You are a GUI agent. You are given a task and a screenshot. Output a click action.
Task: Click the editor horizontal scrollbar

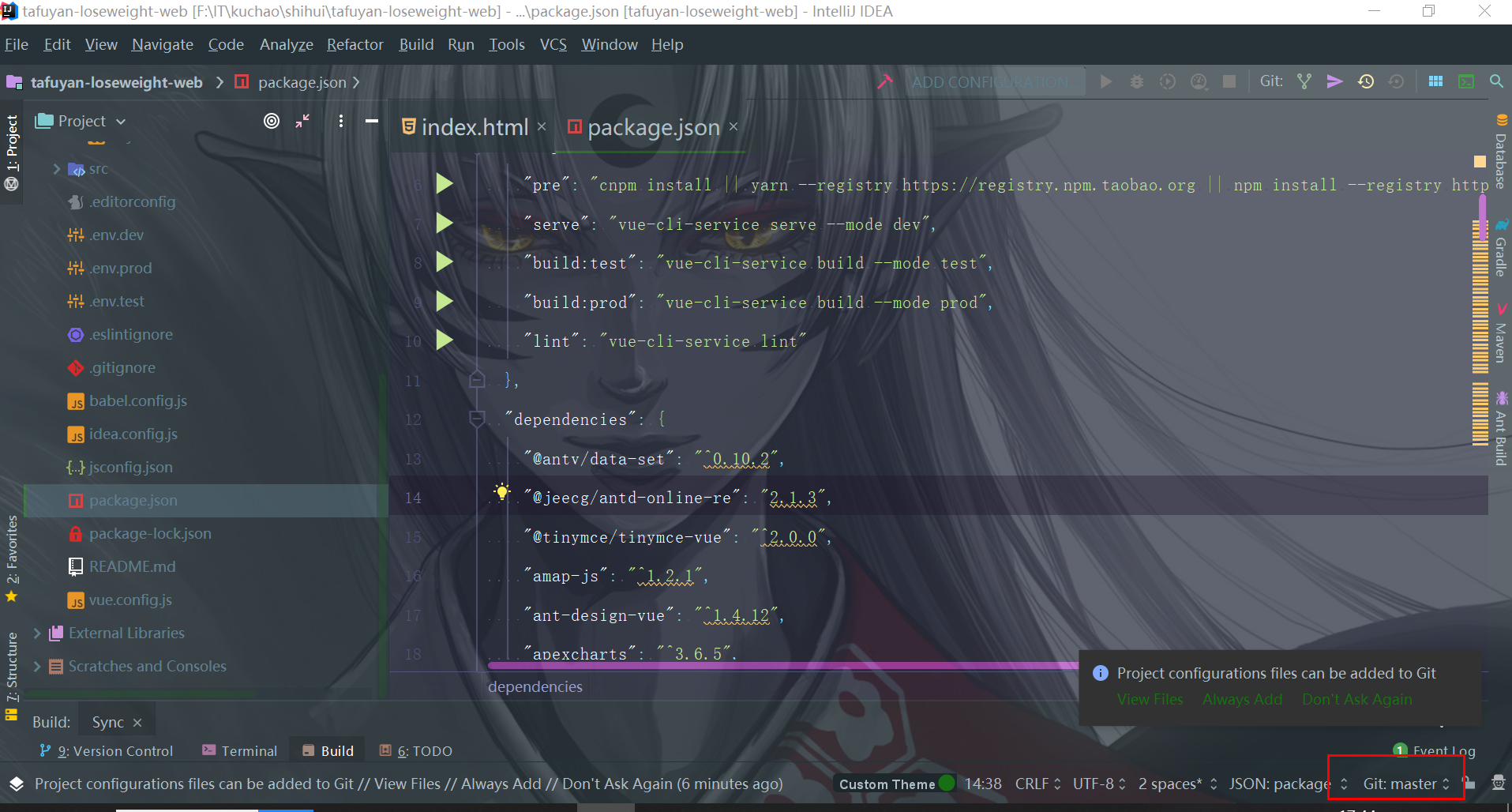[x=782, y=666]
